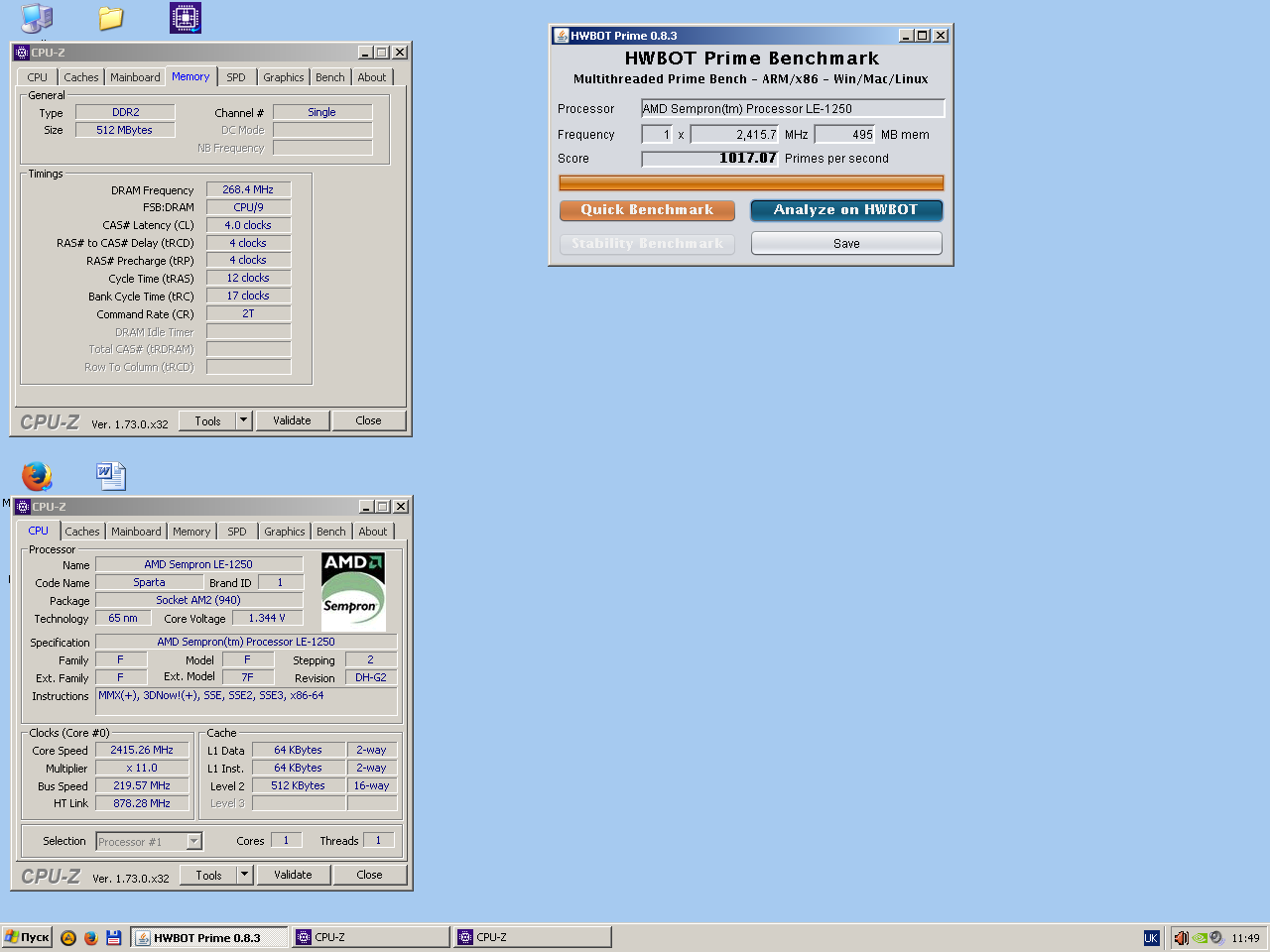1270x952 pixels.
Task: Launch the CPU-Z desktop shortcut icon
Action: [x=186, y=17]
